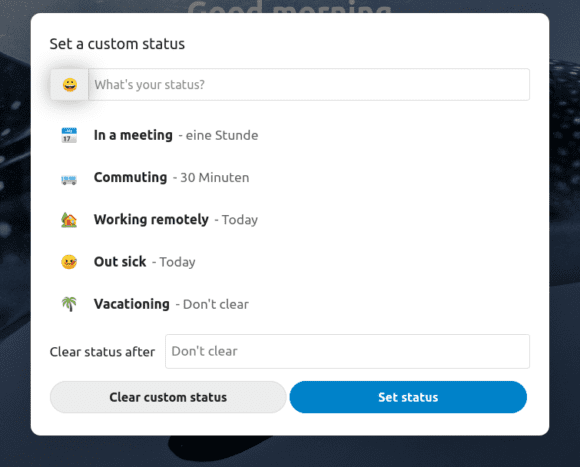580x467 pixels.
Task: Choose the Vacationing status preset
Action: pyautogui.click(x=290, y=304)
